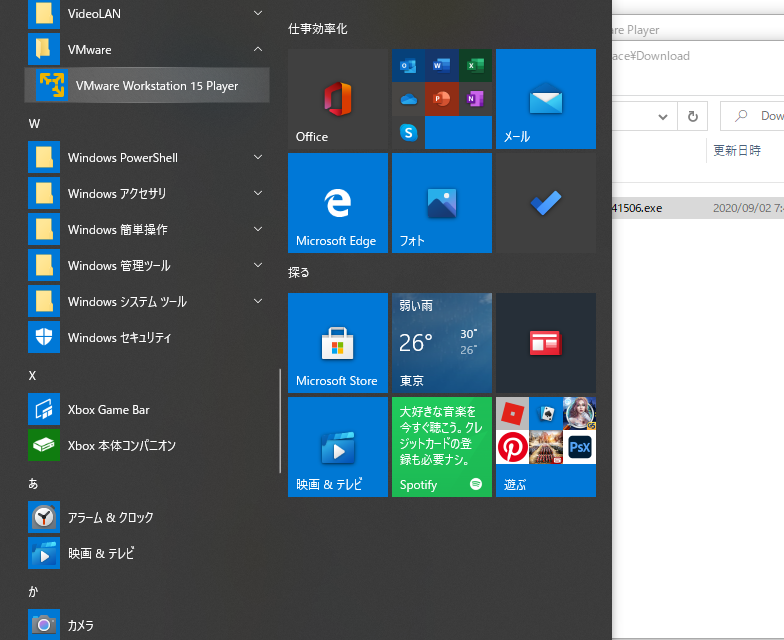Image resolution: width=784 pixels, height=640 pixels.
Task: Open address bar history dropdown in Explorer
Action: [663, 117]
